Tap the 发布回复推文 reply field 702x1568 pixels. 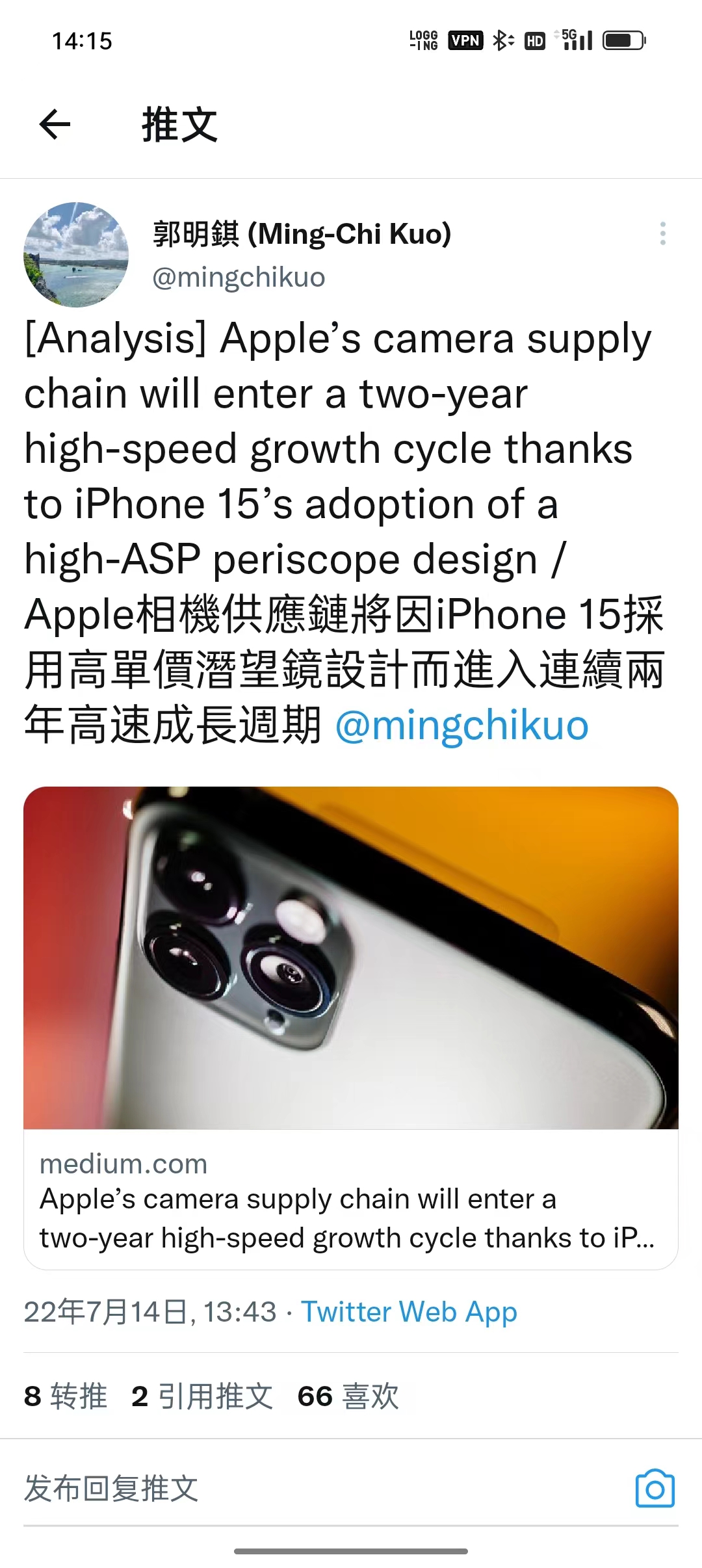tap(325, 1488)
